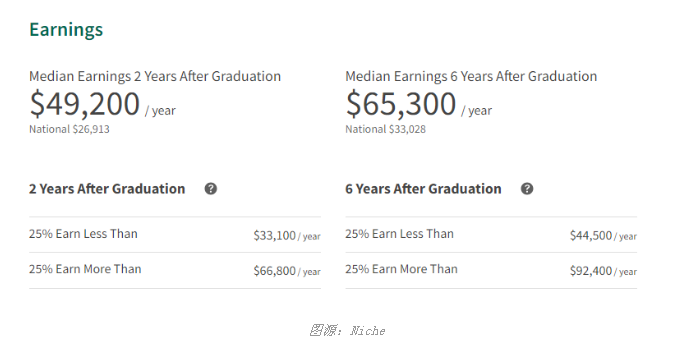This screenshot has height=363, width=692.
Task: Select 25% Earn More Than row under 2 Years
Action: coord(175,270)
